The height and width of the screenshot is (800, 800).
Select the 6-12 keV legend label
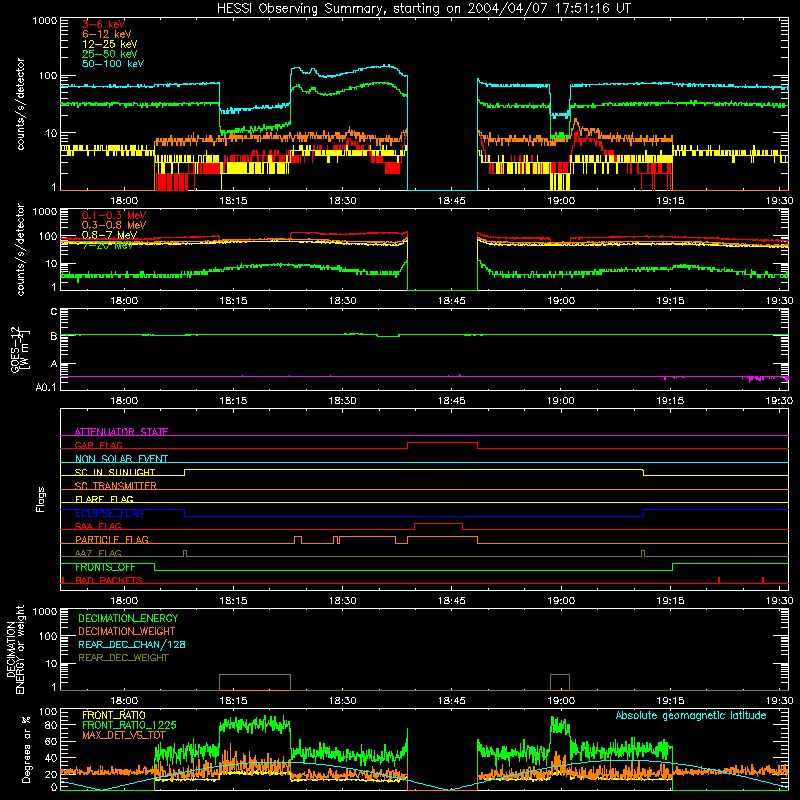pyautogui.click(x=106, y=34)
